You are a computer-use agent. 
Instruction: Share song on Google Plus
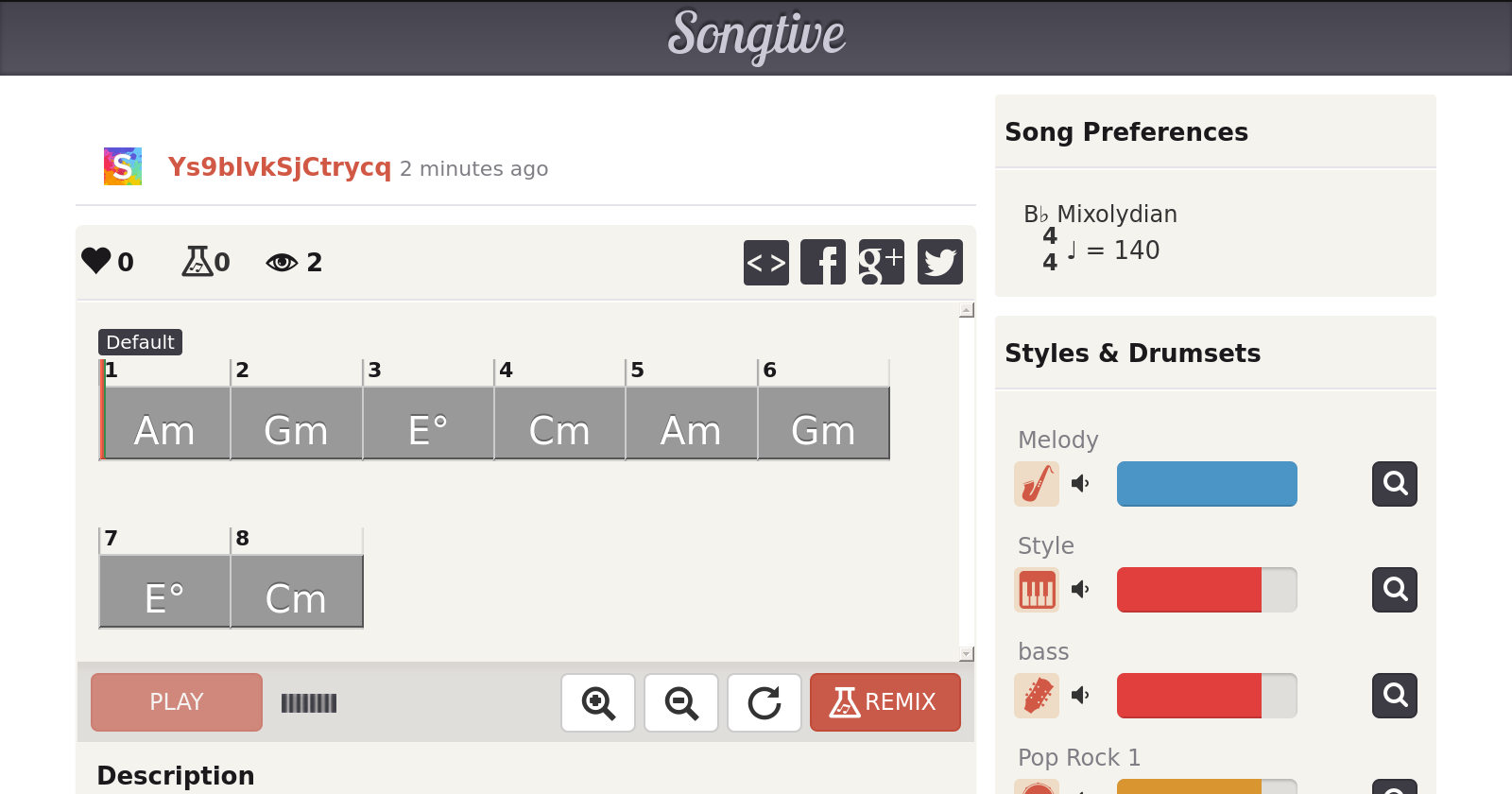(x=881, y=262)
